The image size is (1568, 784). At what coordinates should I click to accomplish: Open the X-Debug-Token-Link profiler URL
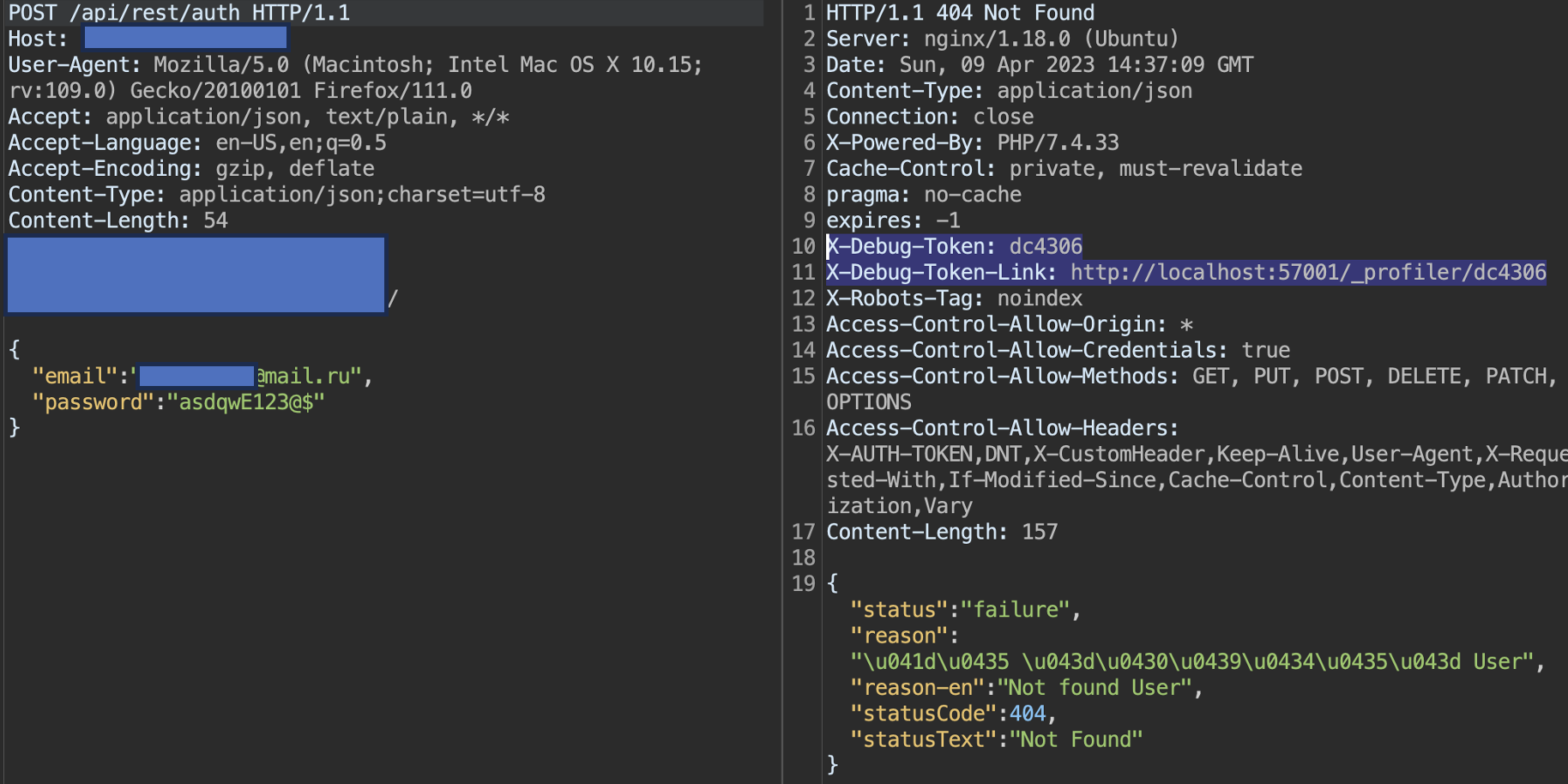coord(1307,273)
